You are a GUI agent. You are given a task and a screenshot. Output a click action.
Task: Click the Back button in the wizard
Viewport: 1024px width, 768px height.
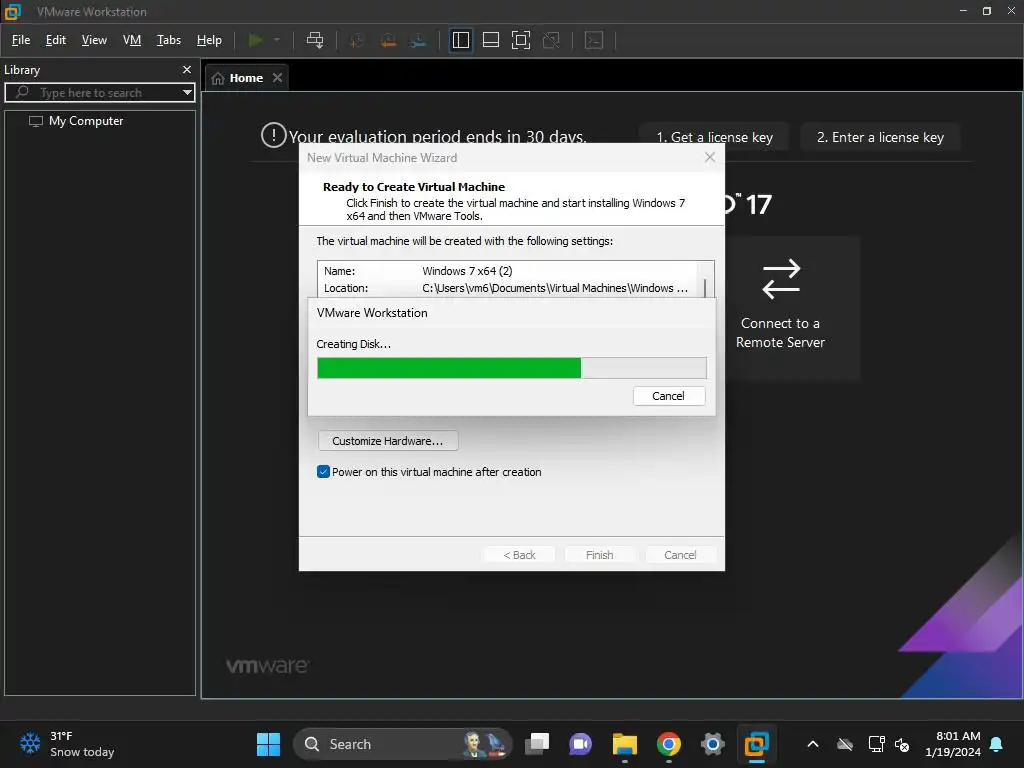click(519, 555)
